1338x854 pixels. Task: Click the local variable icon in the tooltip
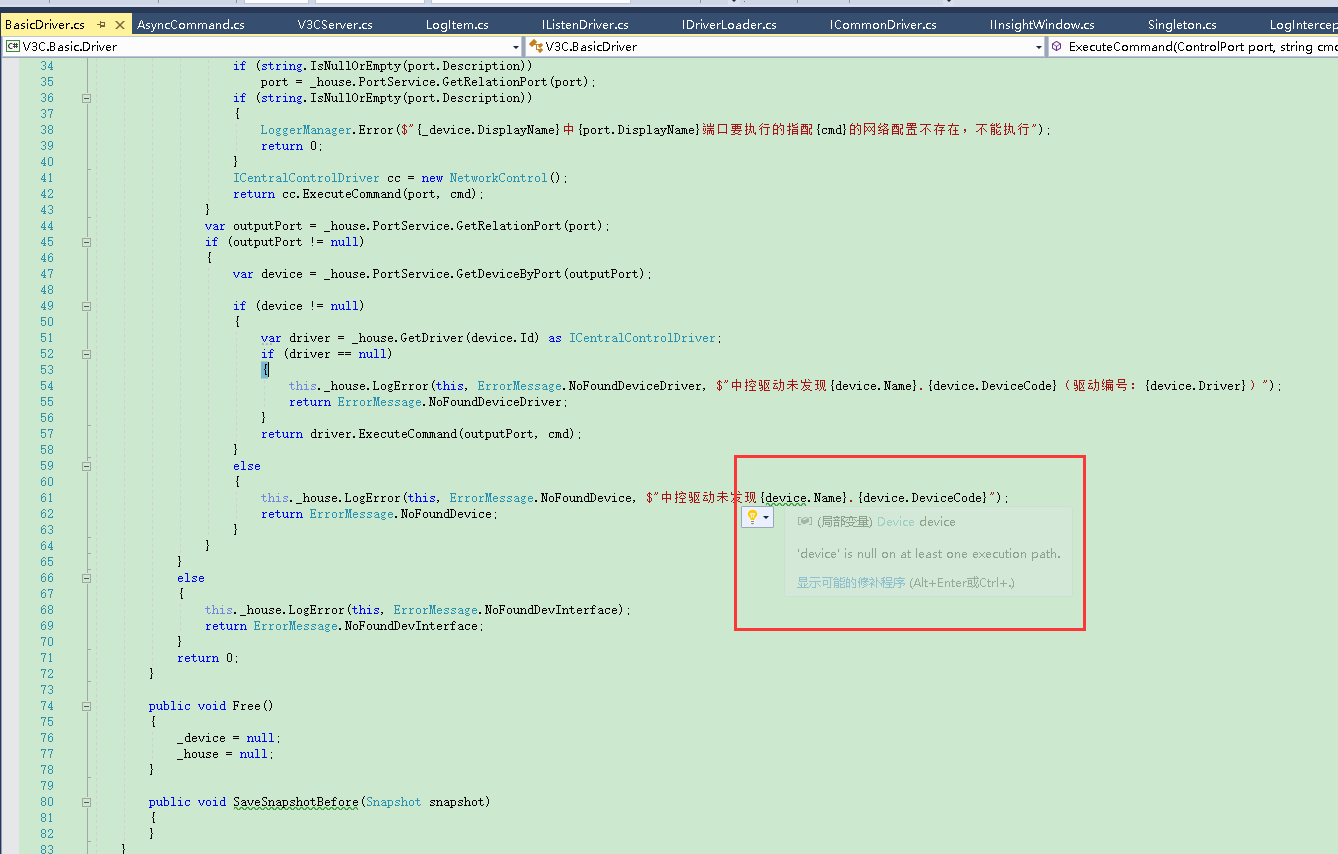[804, 522]
